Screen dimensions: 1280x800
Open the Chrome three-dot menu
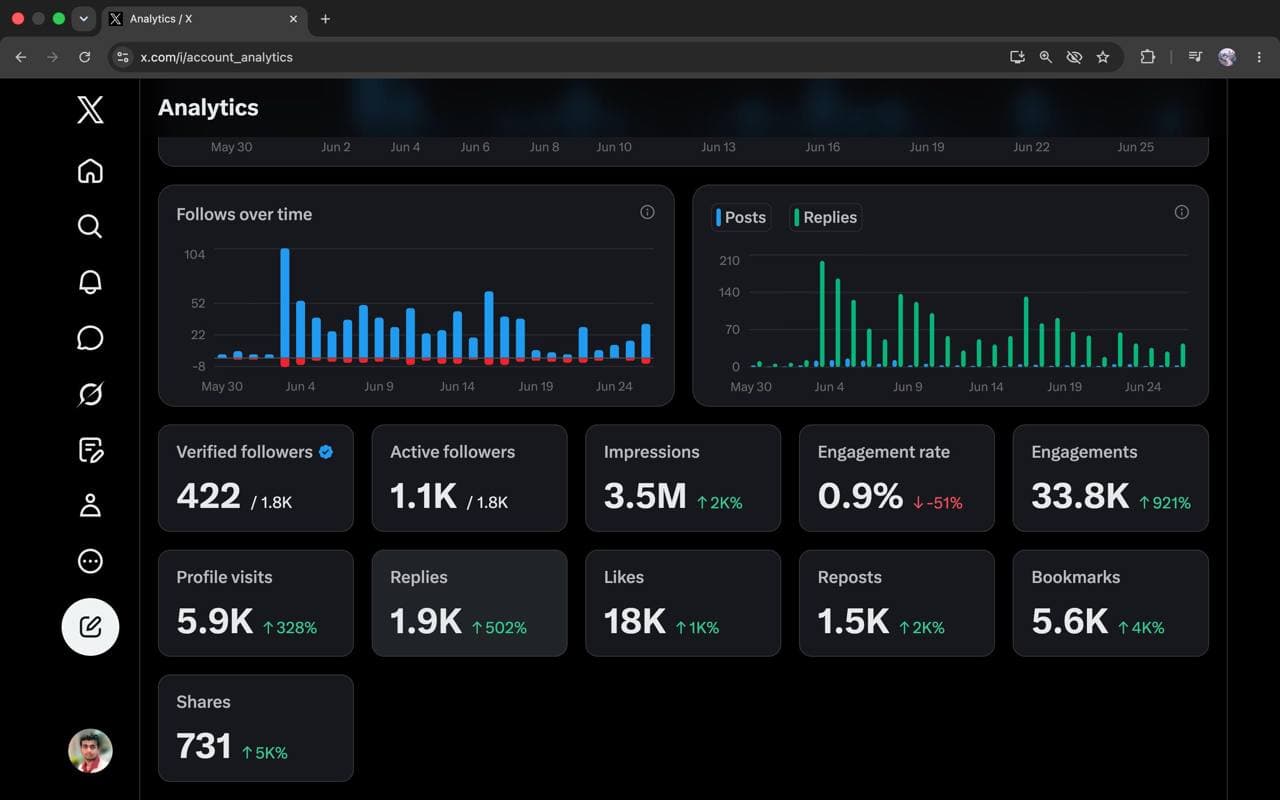pyautogui.click(x=1258, y=57)
